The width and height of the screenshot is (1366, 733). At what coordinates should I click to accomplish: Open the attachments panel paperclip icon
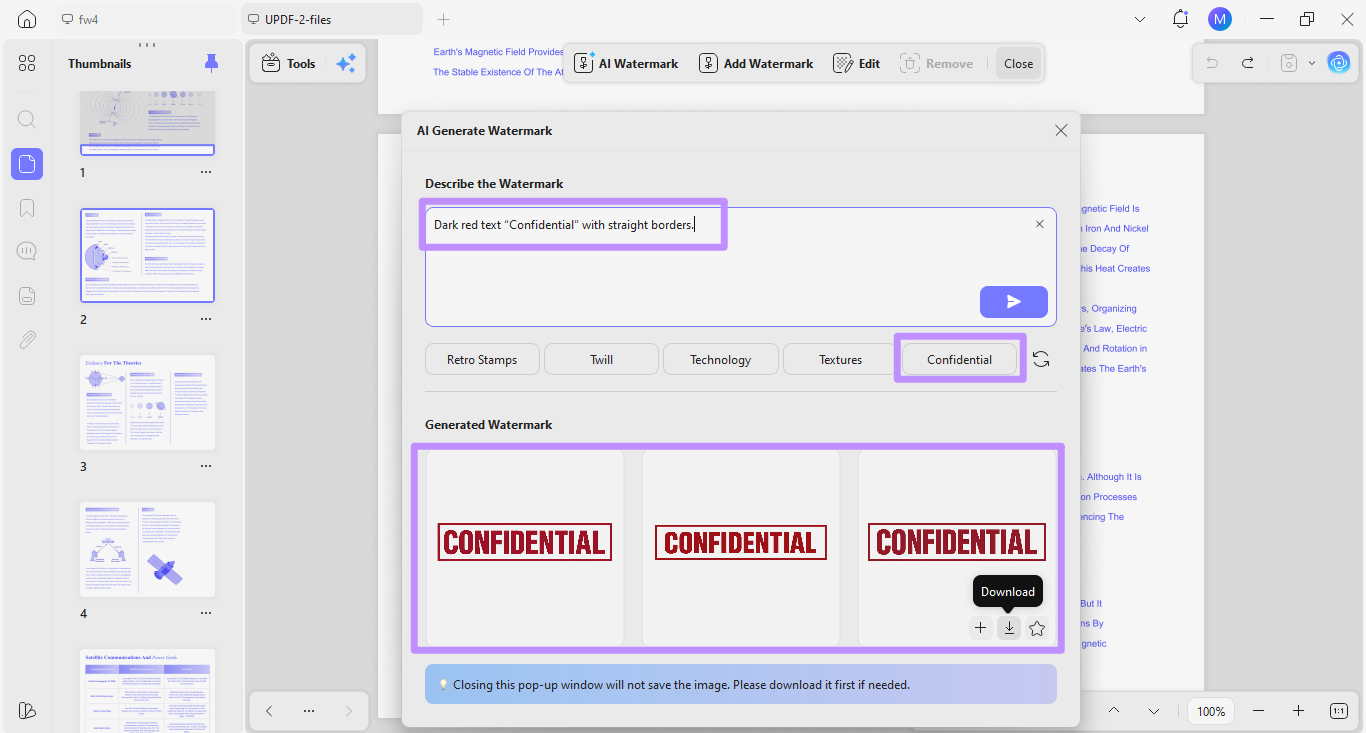(x=27, y=340)
